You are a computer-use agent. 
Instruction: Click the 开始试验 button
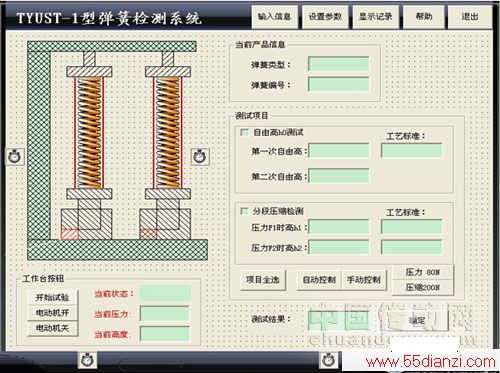click(52, 297)
